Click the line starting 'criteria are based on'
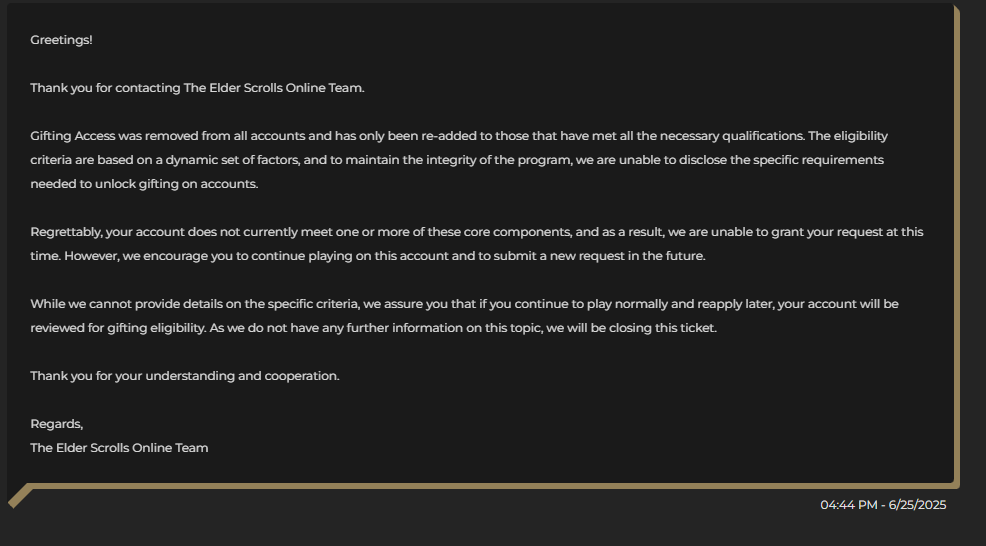 point(457,160)
